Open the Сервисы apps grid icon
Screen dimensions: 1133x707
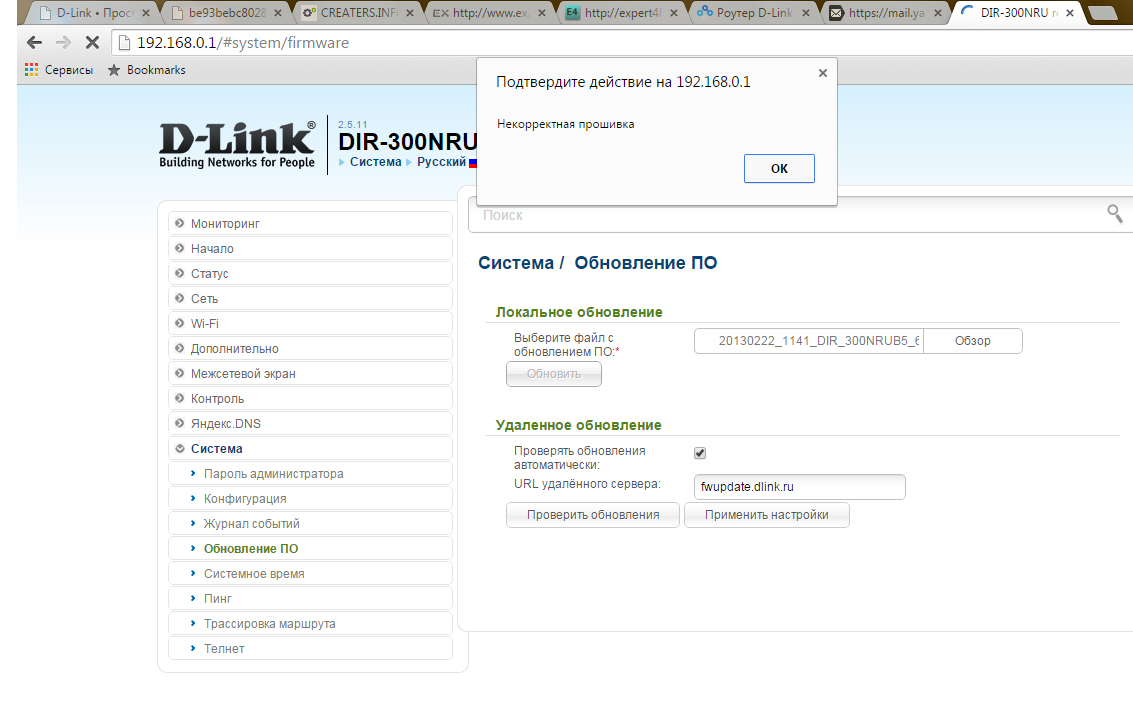tap(31, 69)
